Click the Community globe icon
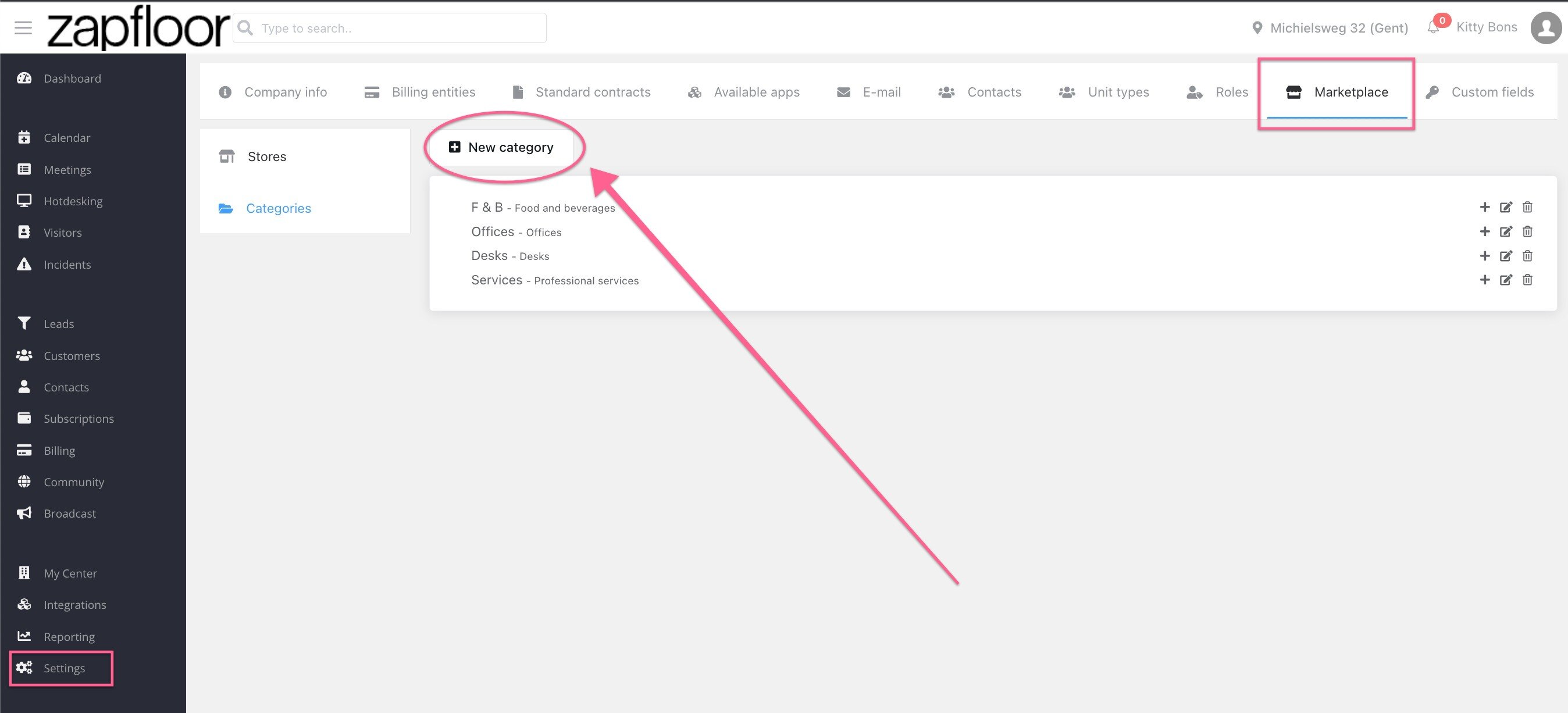1568x713 pixels. pos(24,482)
